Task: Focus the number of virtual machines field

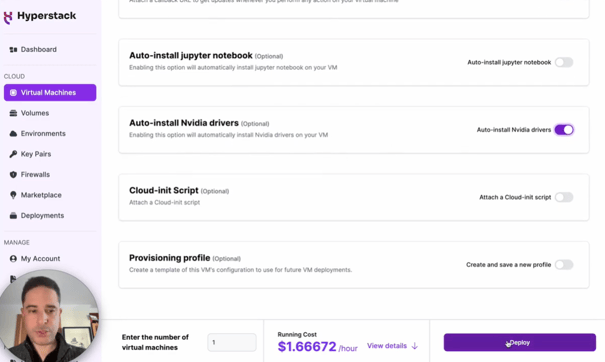Action: [232, 342]
